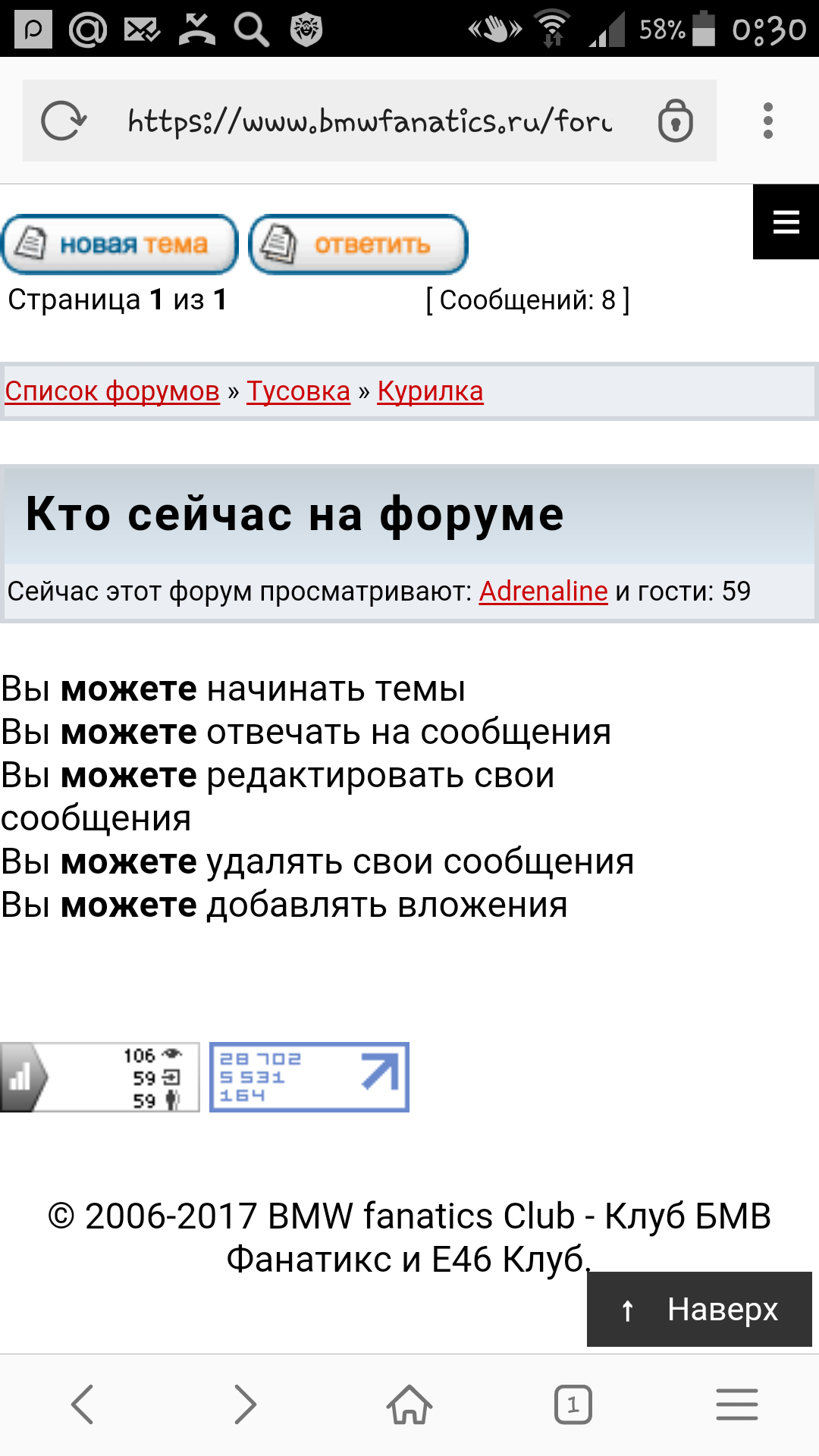Open the bottom browser menu icon

point(736,1404)
